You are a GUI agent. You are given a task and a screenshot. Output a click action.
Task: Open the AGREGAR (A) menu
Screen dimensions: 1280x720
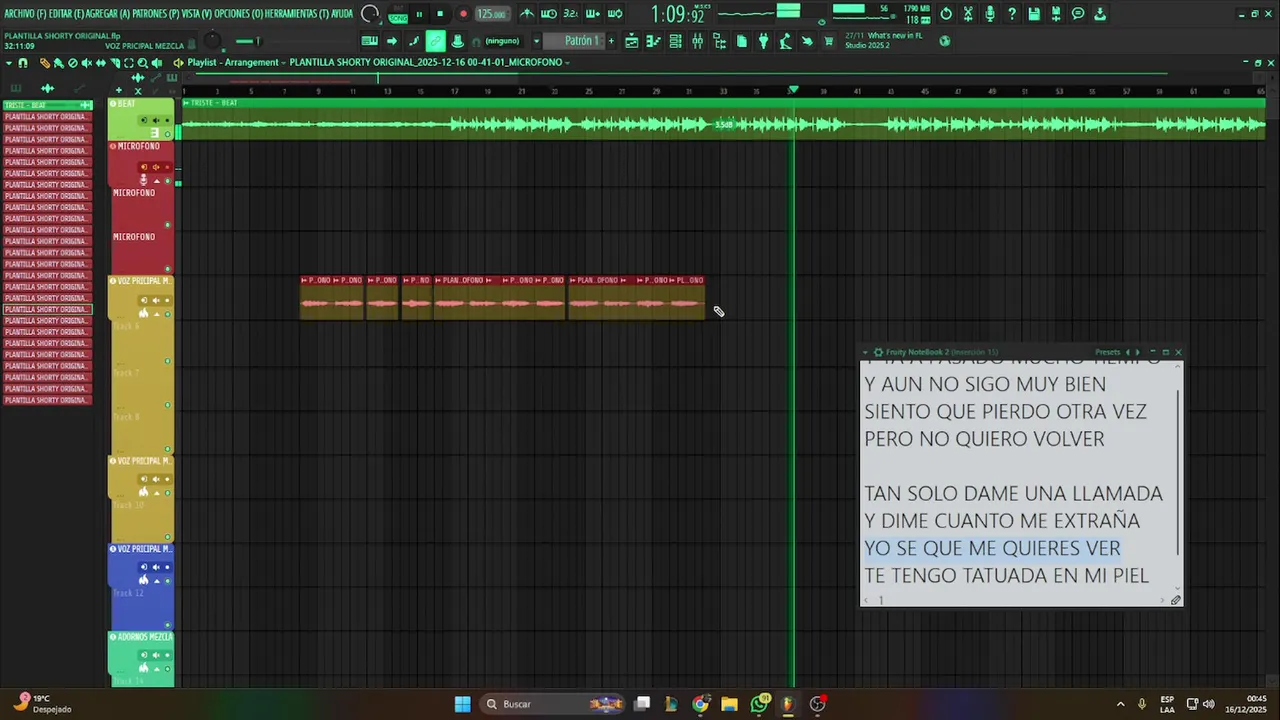109,14
